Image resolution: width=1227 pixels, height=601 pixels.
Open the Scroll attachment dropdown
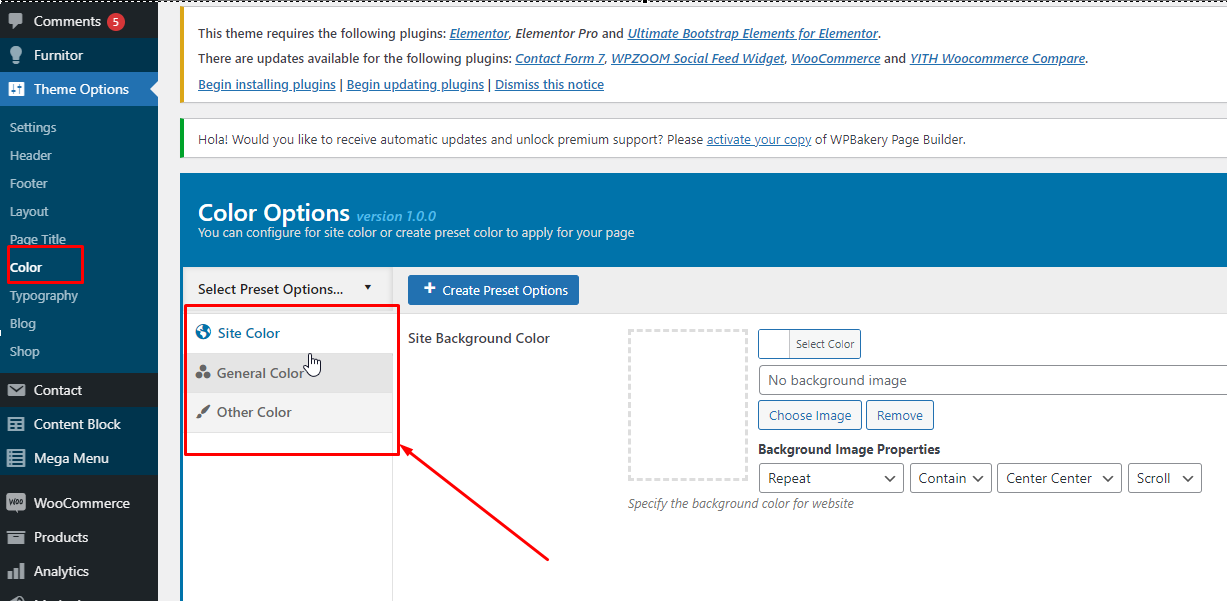click(x=1164, y=478)
